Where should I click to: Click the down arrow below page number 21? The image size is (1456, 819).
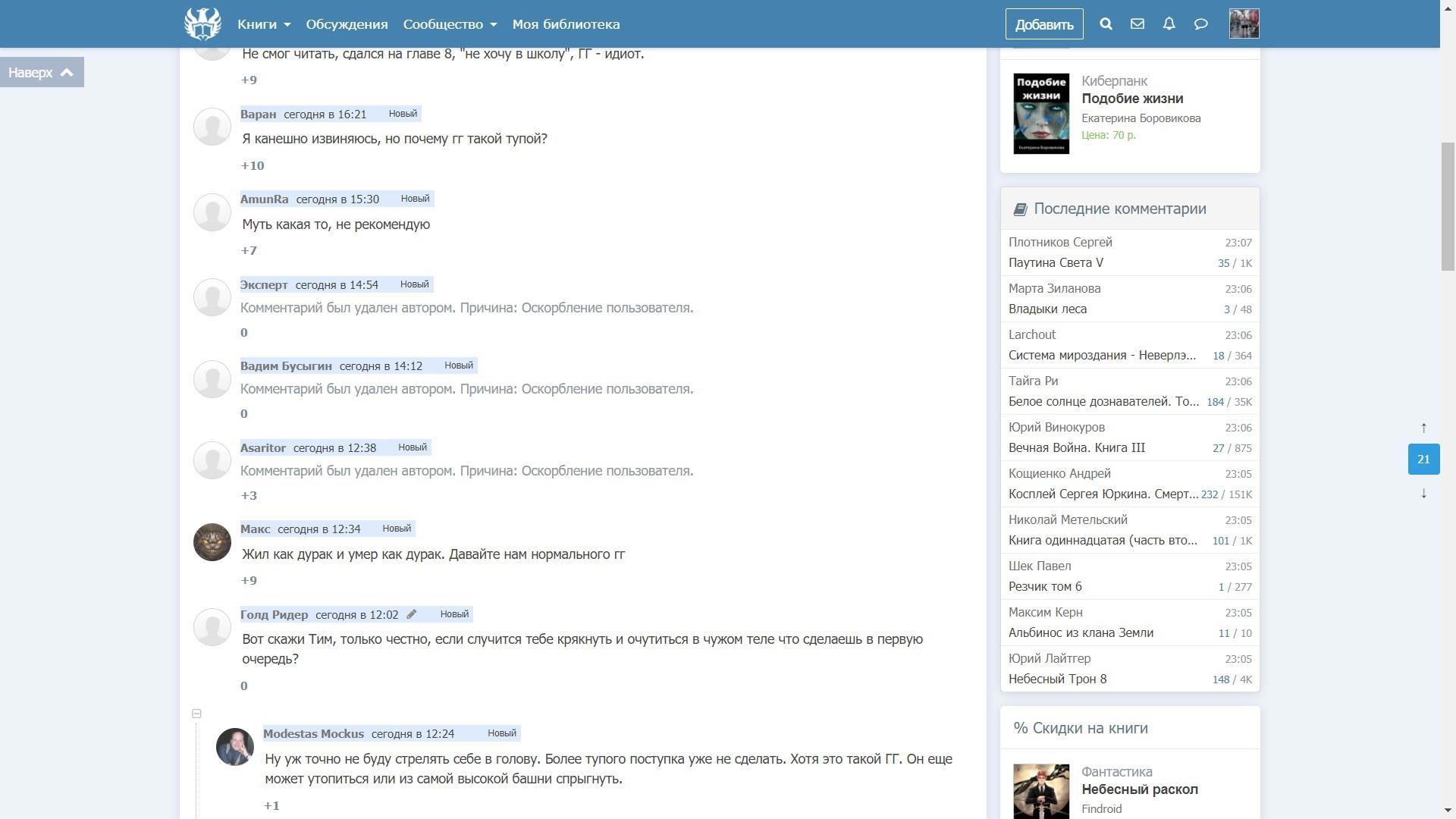1423,494
